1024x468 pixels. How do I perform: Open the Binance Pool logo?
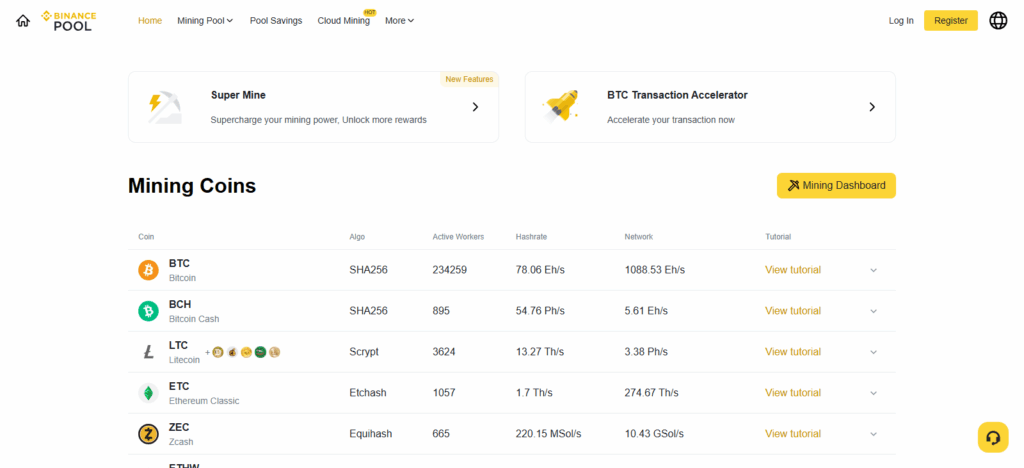pyautogui.click(x=69, y=21)
